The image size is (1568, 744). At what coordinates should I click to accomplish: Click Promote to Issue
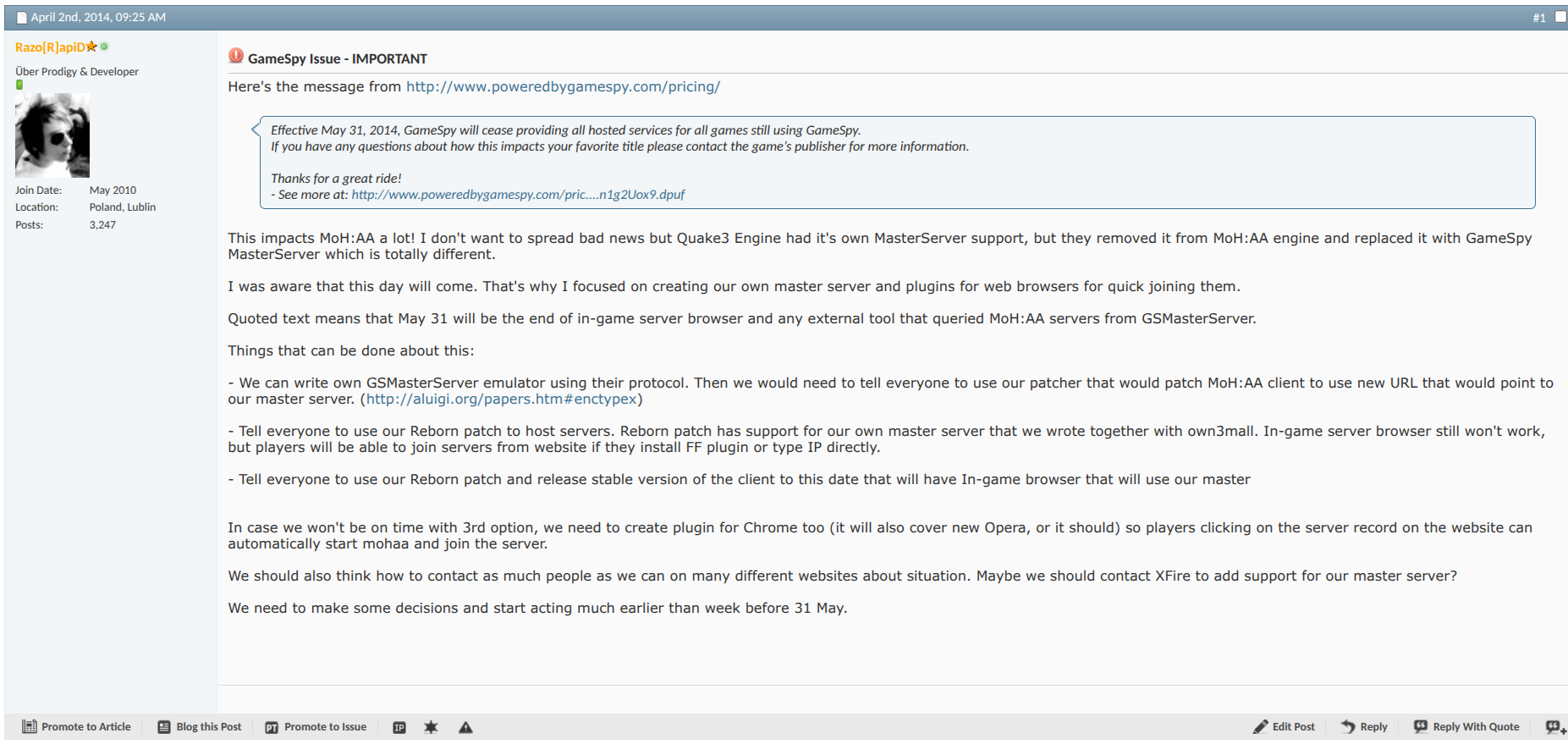[x=316, y=727]
